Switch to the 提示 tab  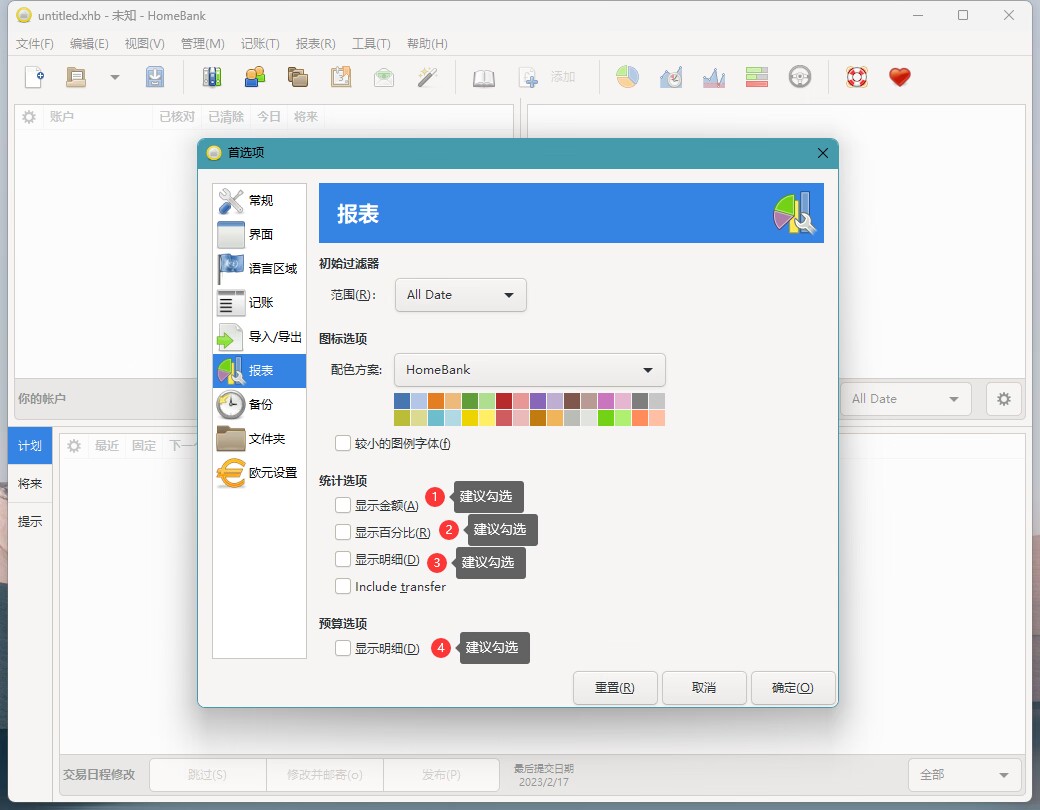click(x=30, y=521)
